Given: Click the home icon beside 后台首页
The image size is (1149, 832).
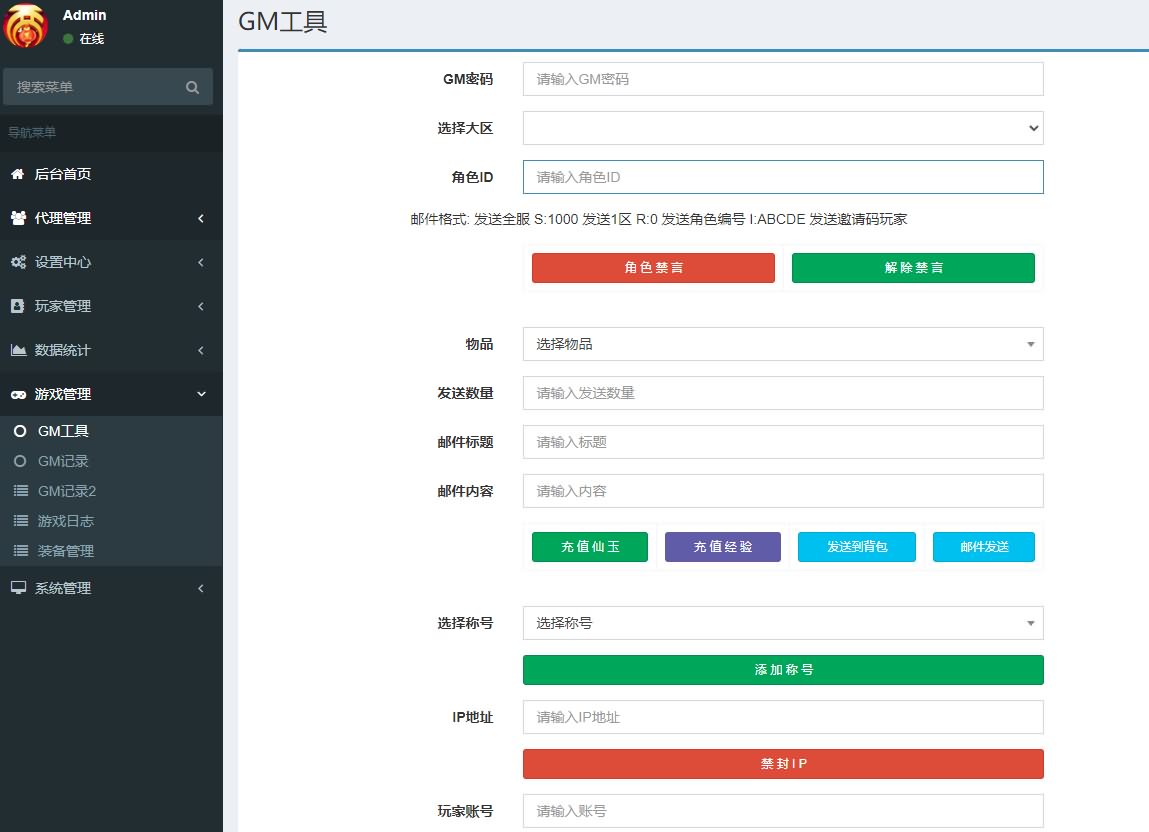Looking at the screenshot, I should click(x=17, y=174).
